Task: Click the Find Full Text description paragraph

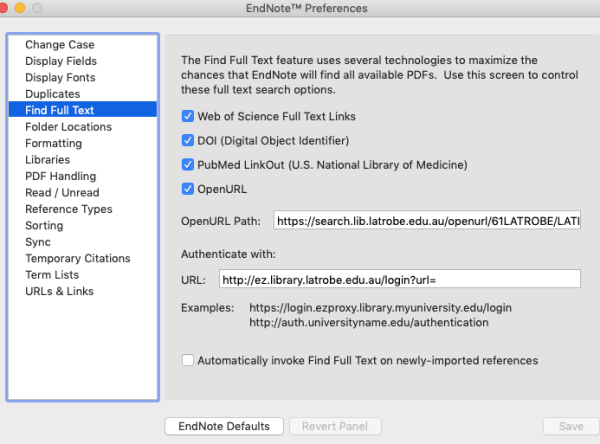Action: click(x=379, y=75)
